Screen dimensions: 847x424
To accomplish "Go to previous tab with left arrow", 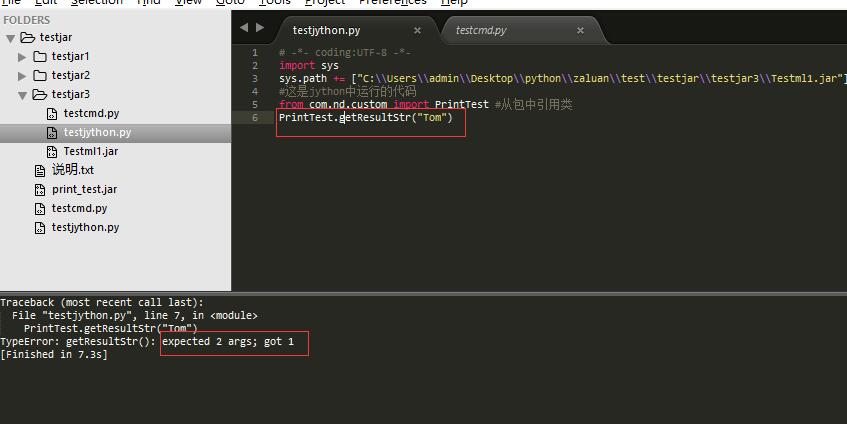I will click(244, 28).
